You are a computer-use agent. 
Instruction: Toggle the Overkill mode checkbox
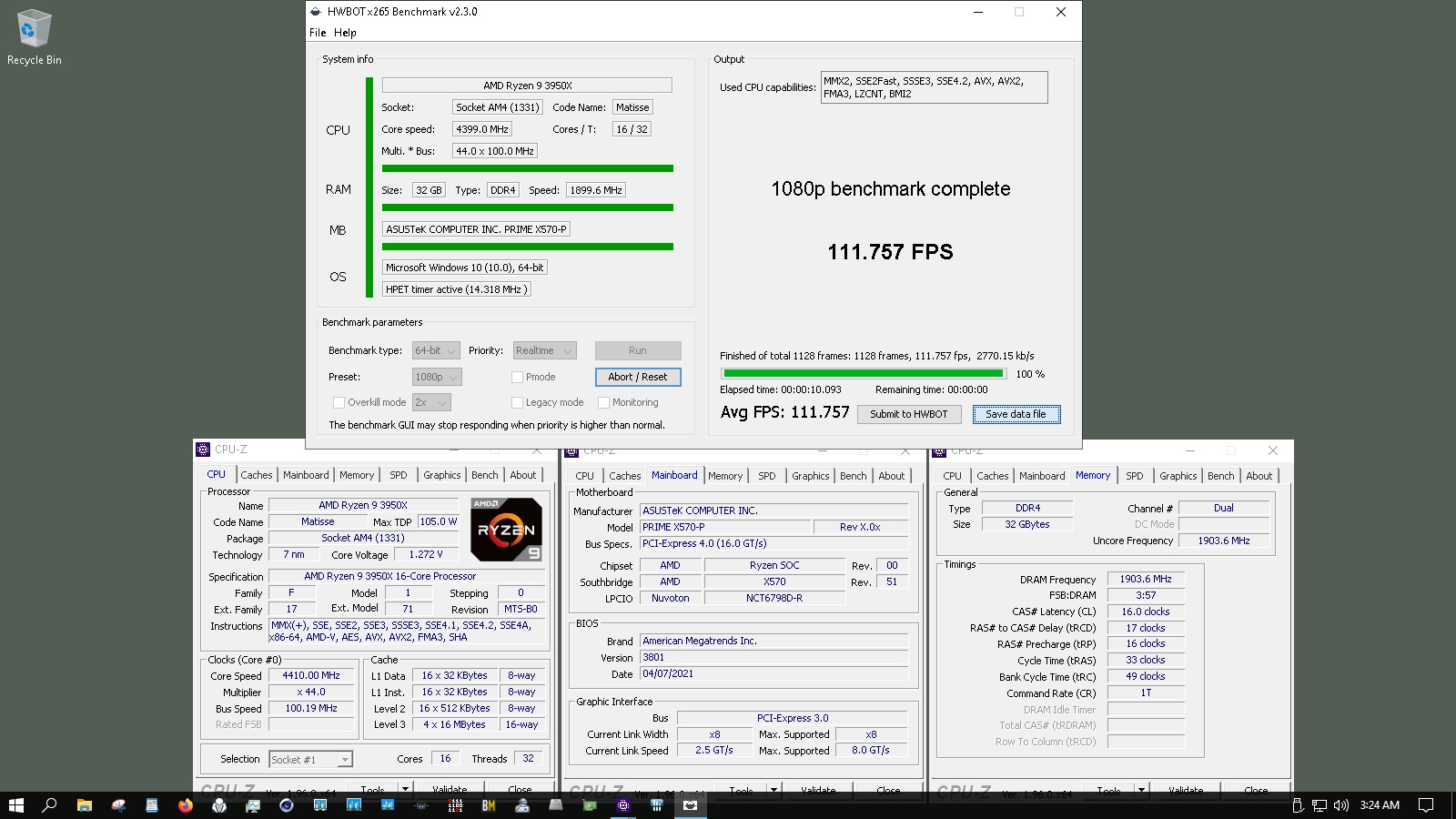tap(339, 402)
